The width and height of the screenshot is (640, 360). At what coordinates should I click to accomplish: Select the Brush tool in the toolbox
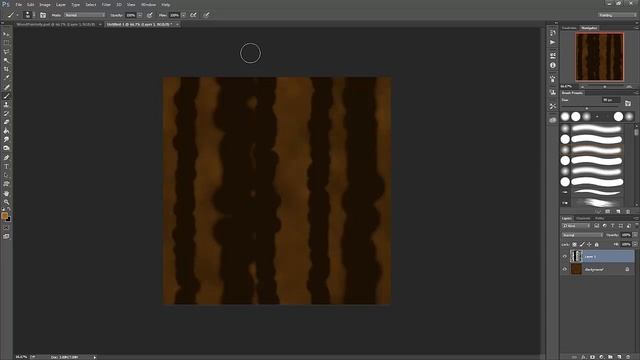[x=6, y=96]
